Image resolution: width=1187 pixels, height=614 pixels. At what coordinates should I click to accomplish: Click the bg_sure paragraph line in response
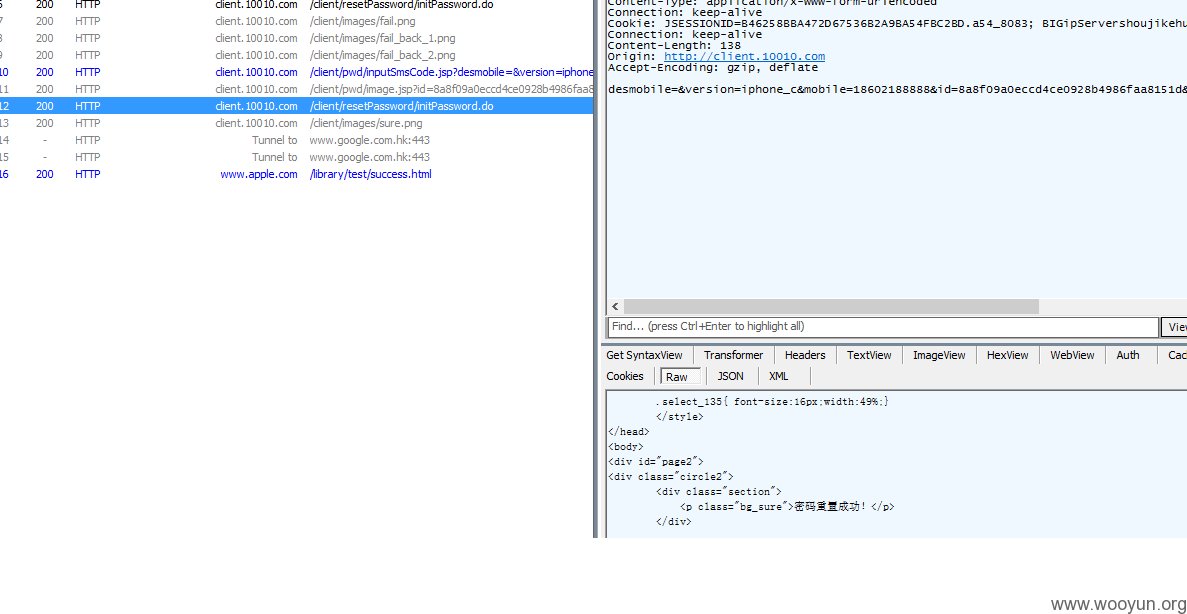[x=787, y=506]
